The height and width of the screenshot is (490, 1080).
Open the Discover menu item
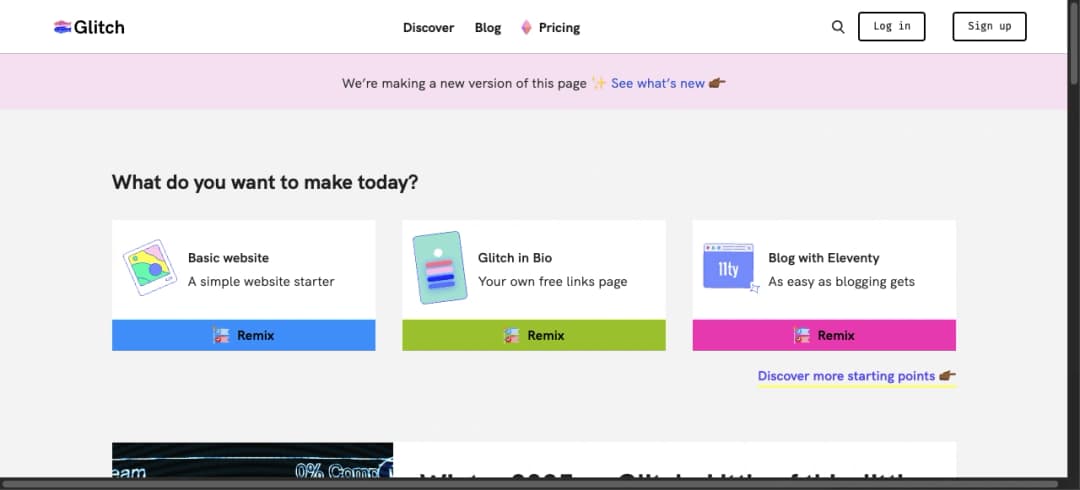pyautogui.click(x=428, y=28)
